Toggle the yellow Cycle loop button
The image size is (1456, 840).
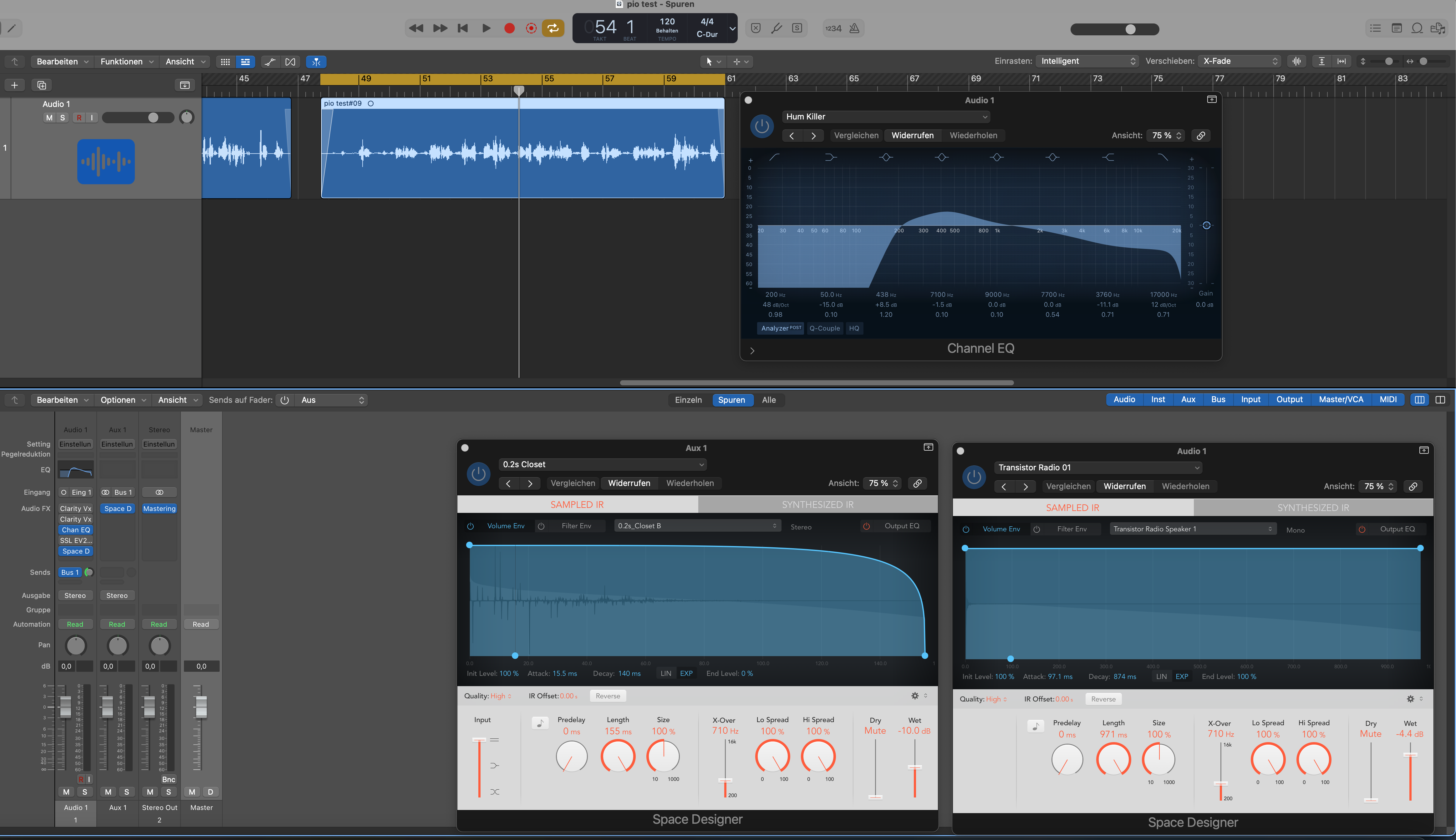pos(553,28)
